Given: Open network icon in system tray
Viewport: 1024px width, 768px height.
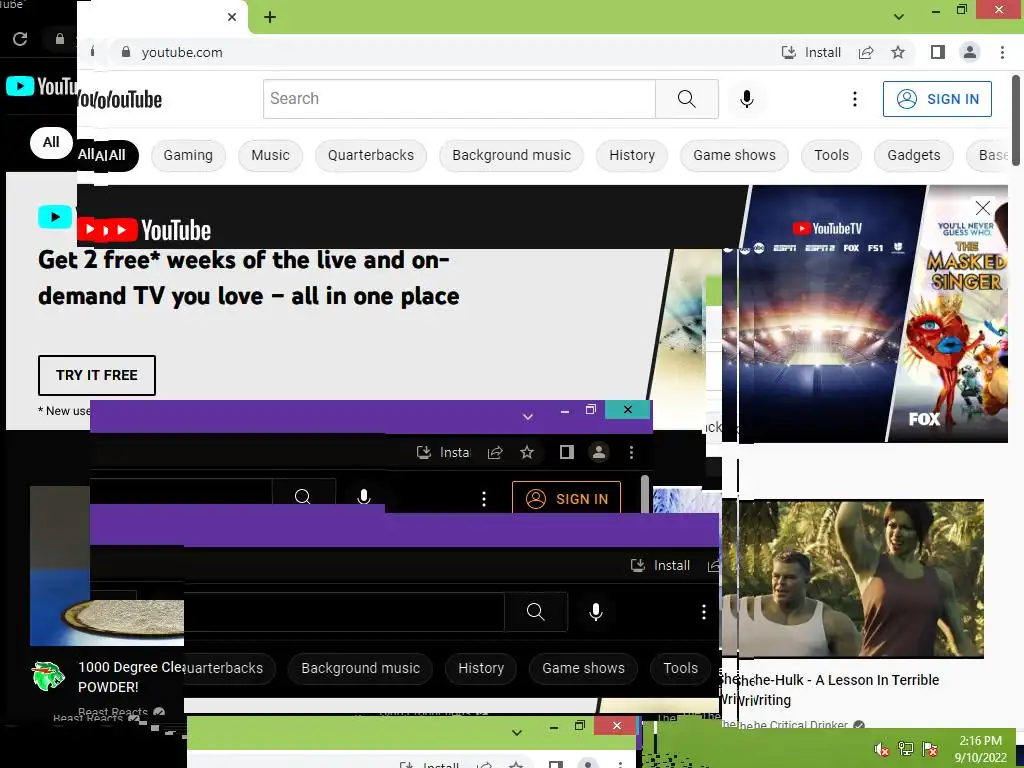Looking at the screenshot, I should tap(905, 748).
